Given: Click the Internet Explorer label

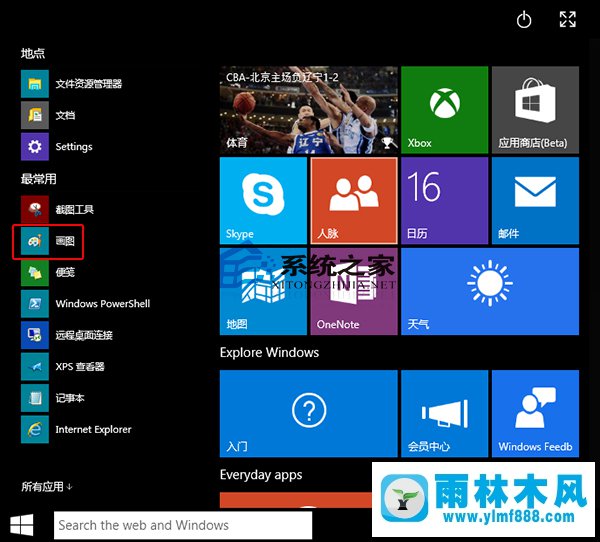Looking at the screenshot, I should pos(93,429).
